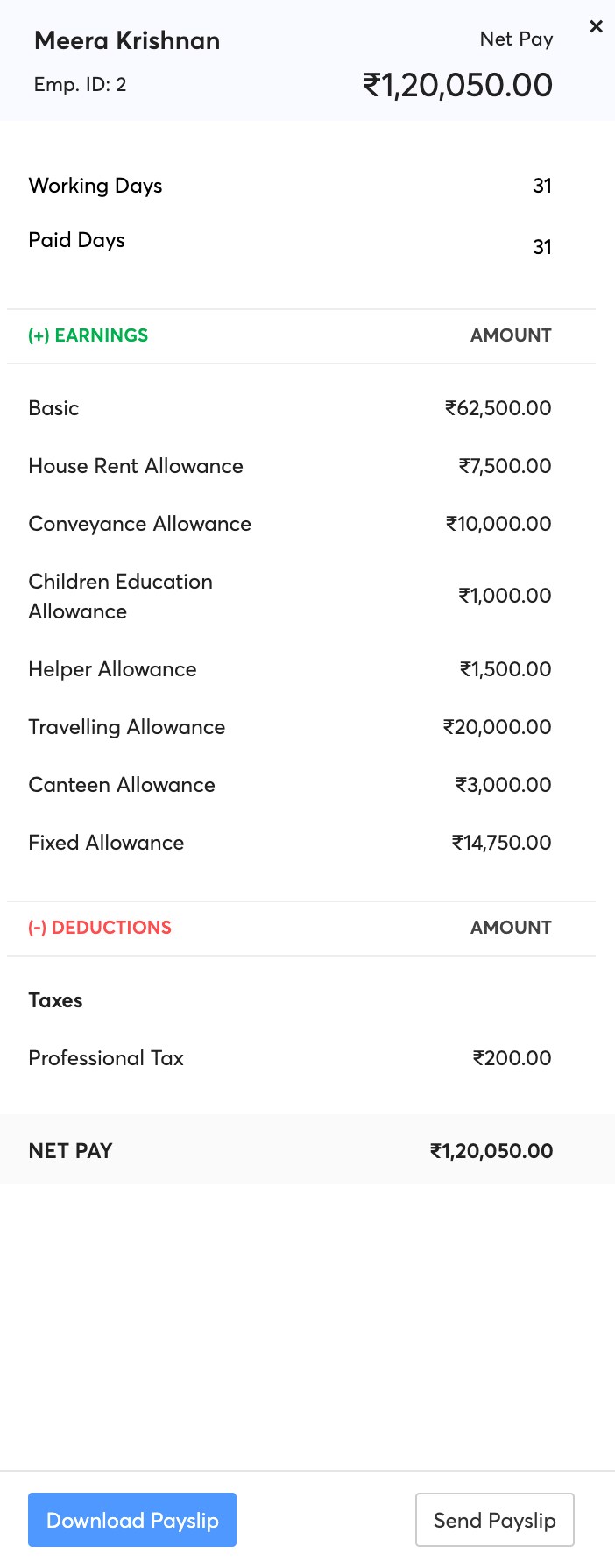615x1568 pixels.
Task: Select the Fixed Allowance amount
Action: 500,843
